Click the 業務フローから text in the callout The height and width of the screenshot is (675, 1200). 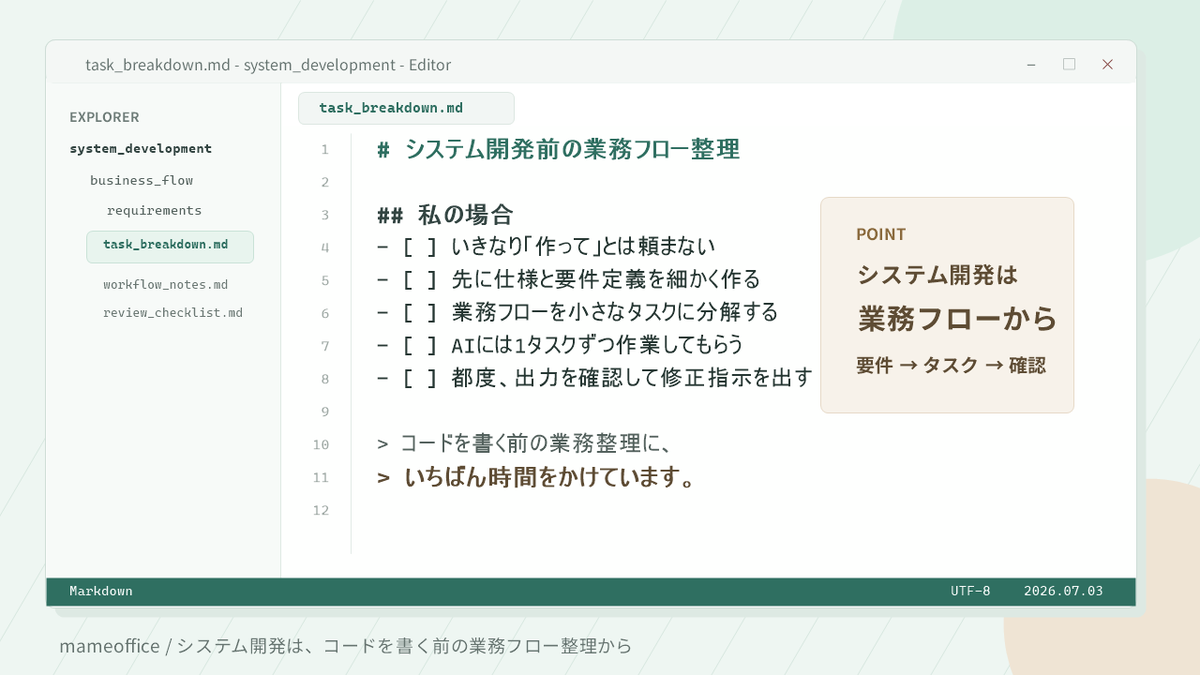(x=957, y=319)
